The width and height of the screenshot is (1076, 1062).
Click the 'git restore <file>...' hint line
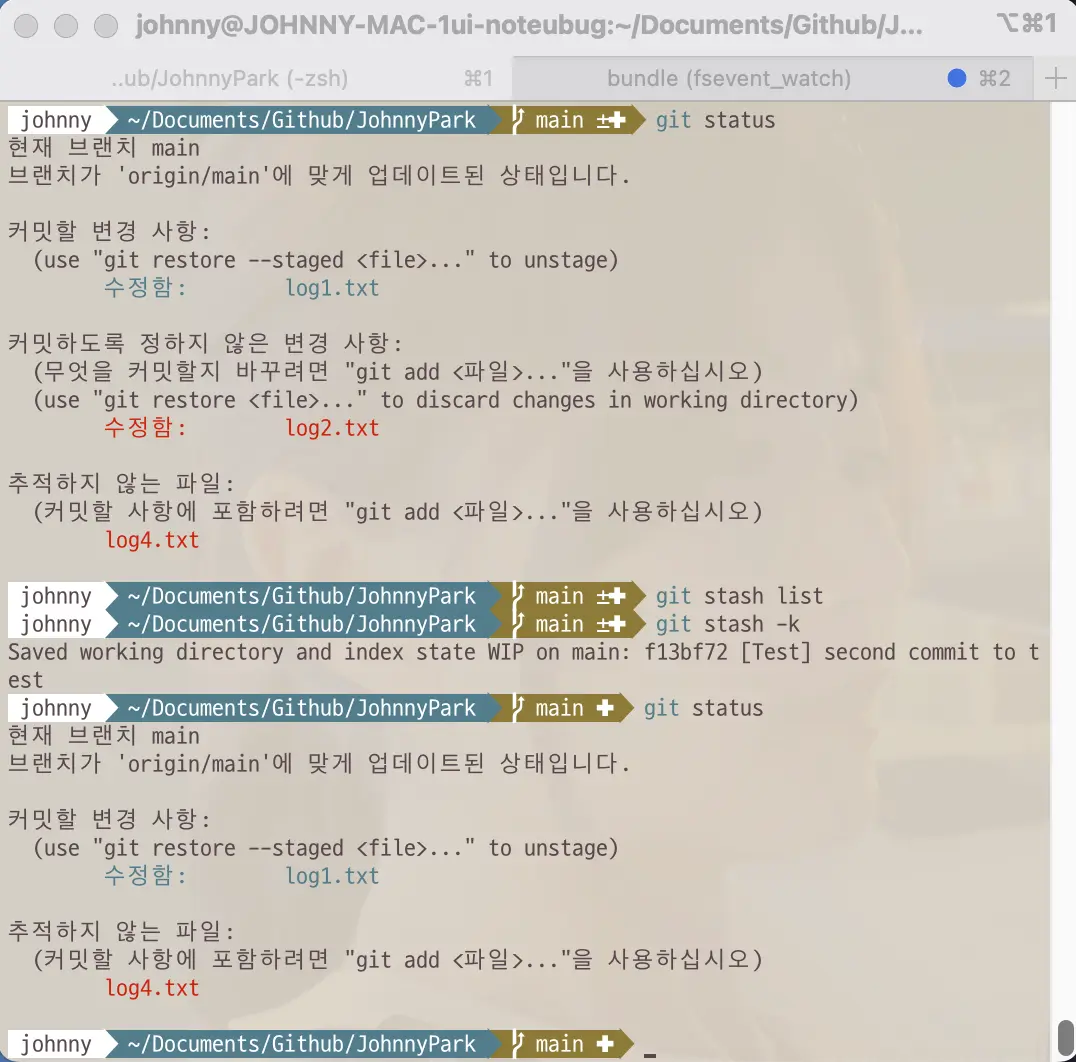446,400
